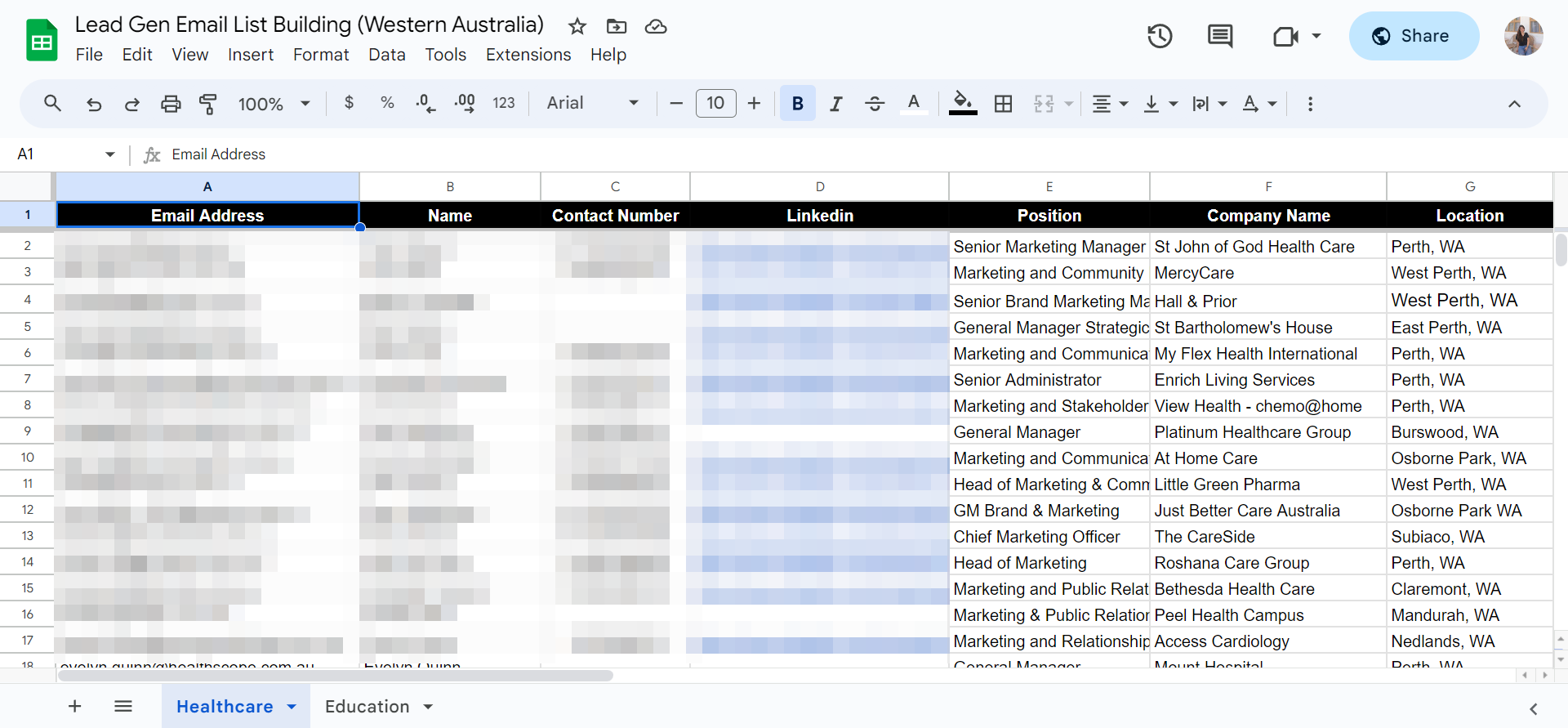Select the column D header

coord(820,186)
